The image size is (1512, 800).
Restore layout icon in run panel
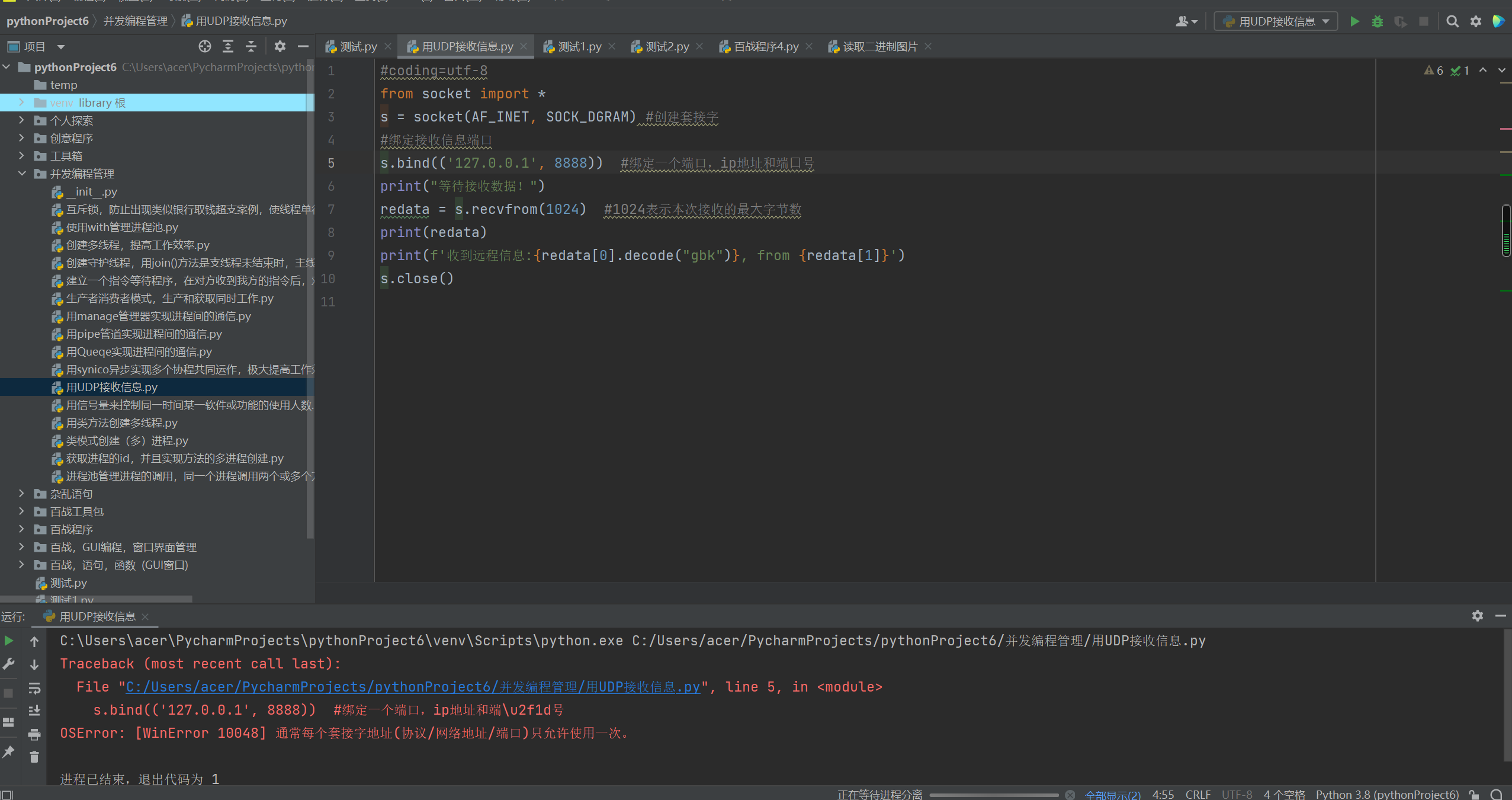(x=9, y=722)
